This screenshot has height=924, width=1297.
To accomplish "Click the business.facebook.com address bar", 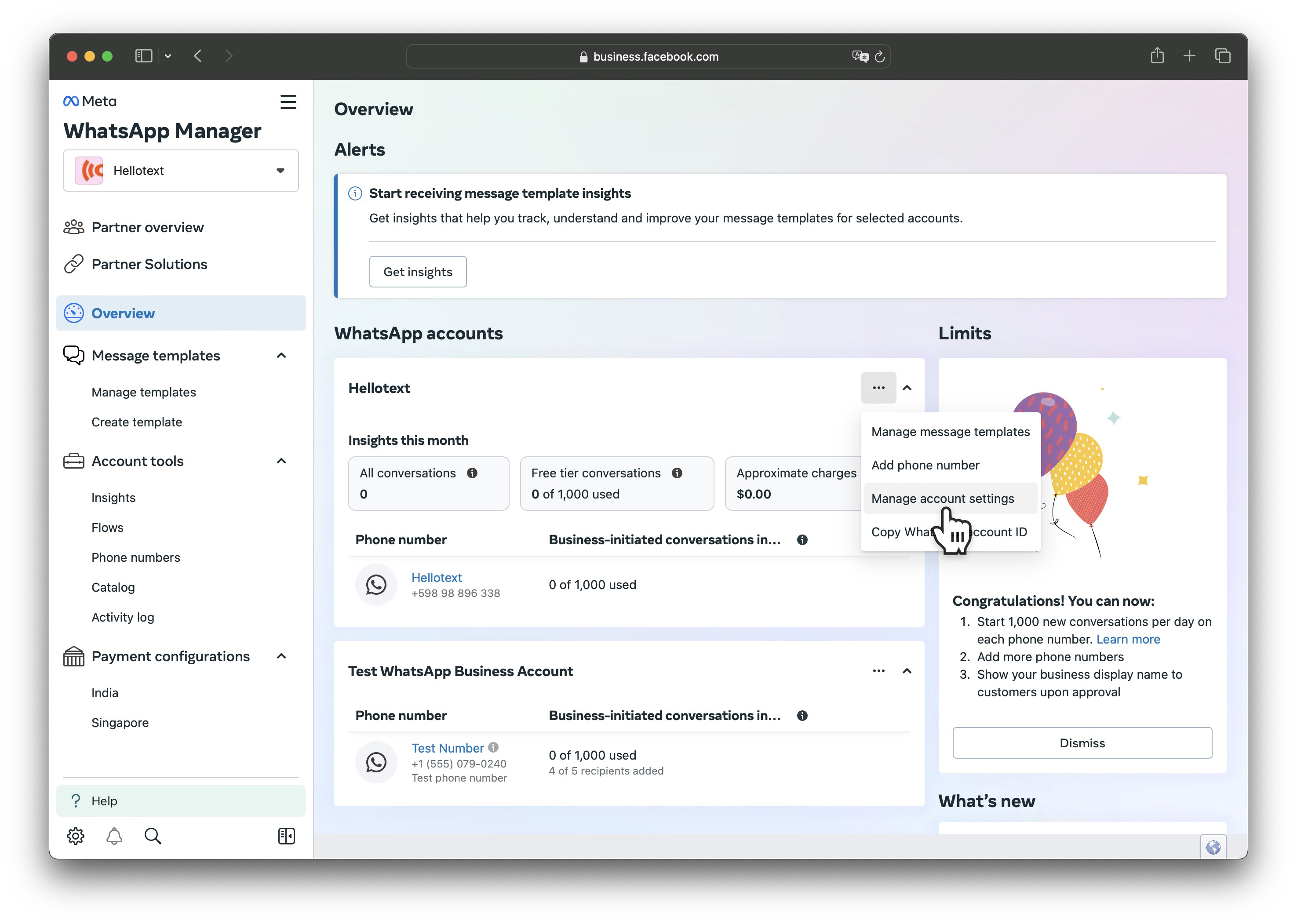I will [x=648, y=56].
